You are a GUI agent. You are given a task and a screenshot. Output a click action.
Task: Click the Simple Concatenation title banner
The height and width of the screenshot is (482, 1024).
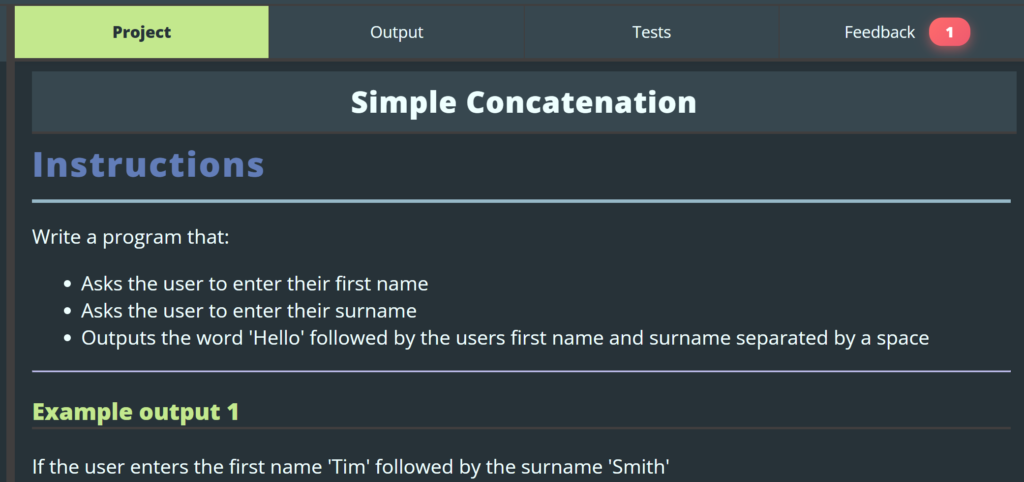click(523, 102)
